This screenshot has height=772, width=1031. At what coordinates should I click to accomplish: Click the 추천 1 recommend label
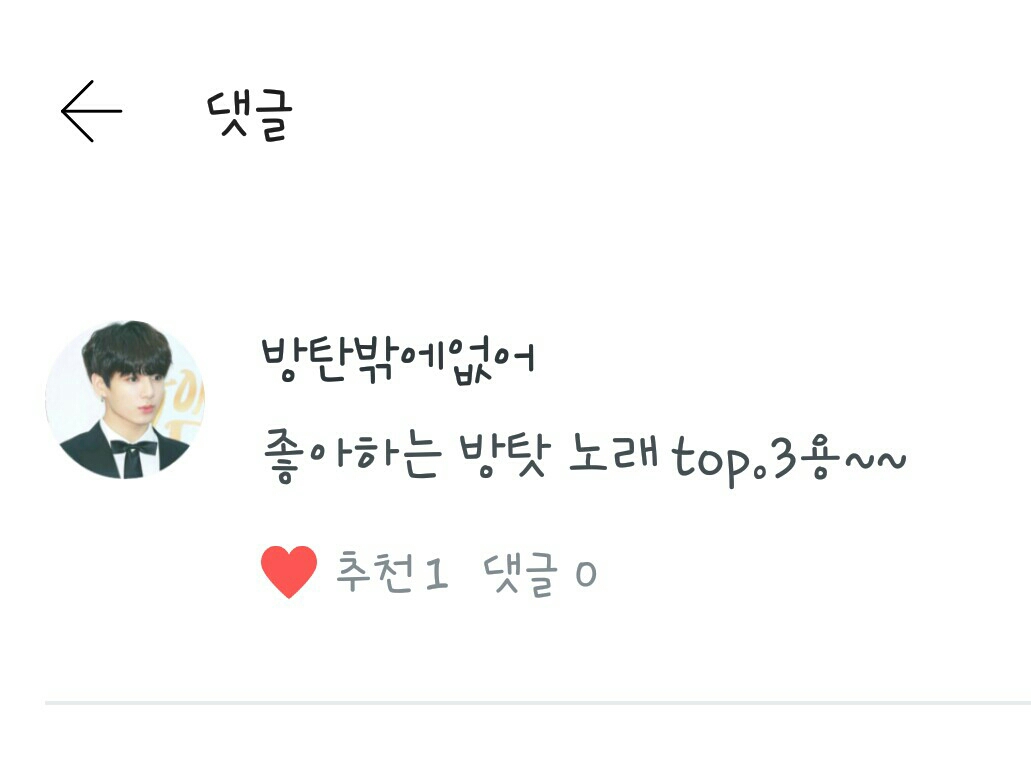click(392, 572)
